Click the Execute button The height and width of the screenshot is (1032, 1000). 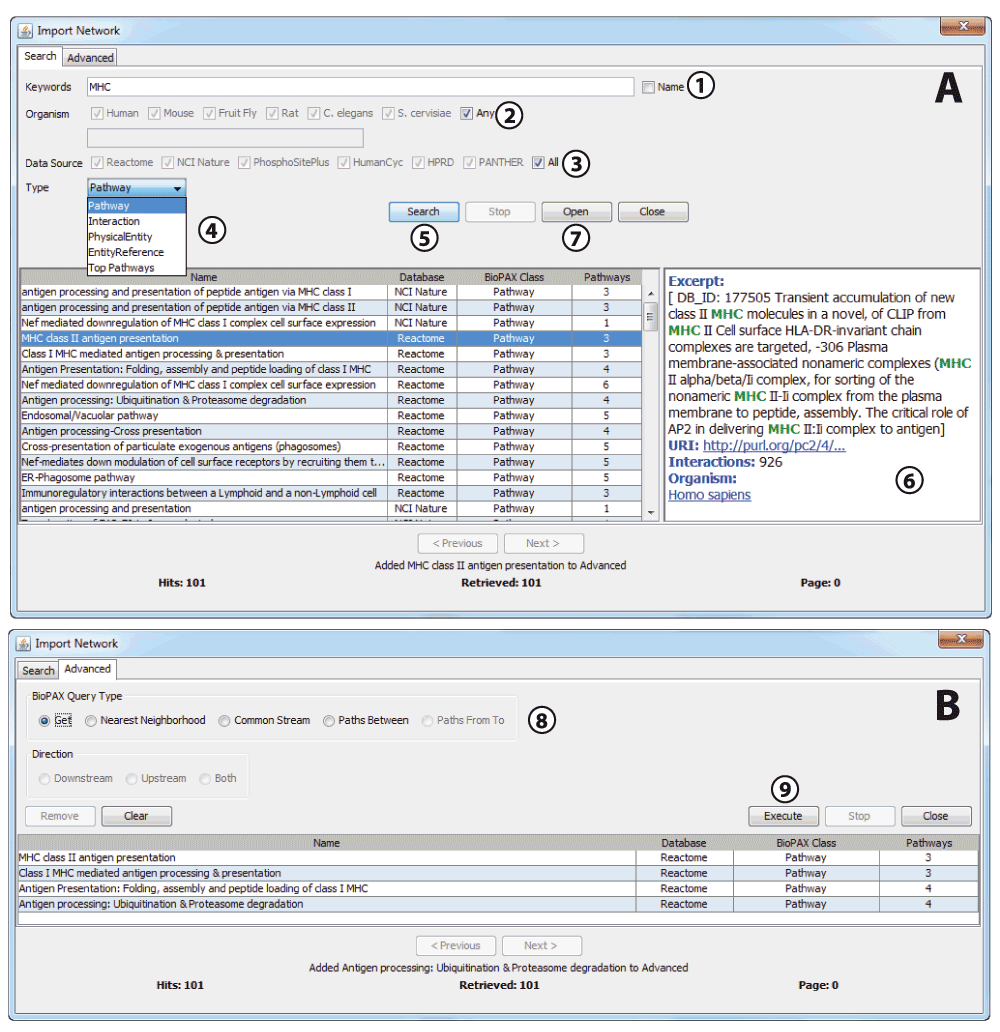point(783,816)
